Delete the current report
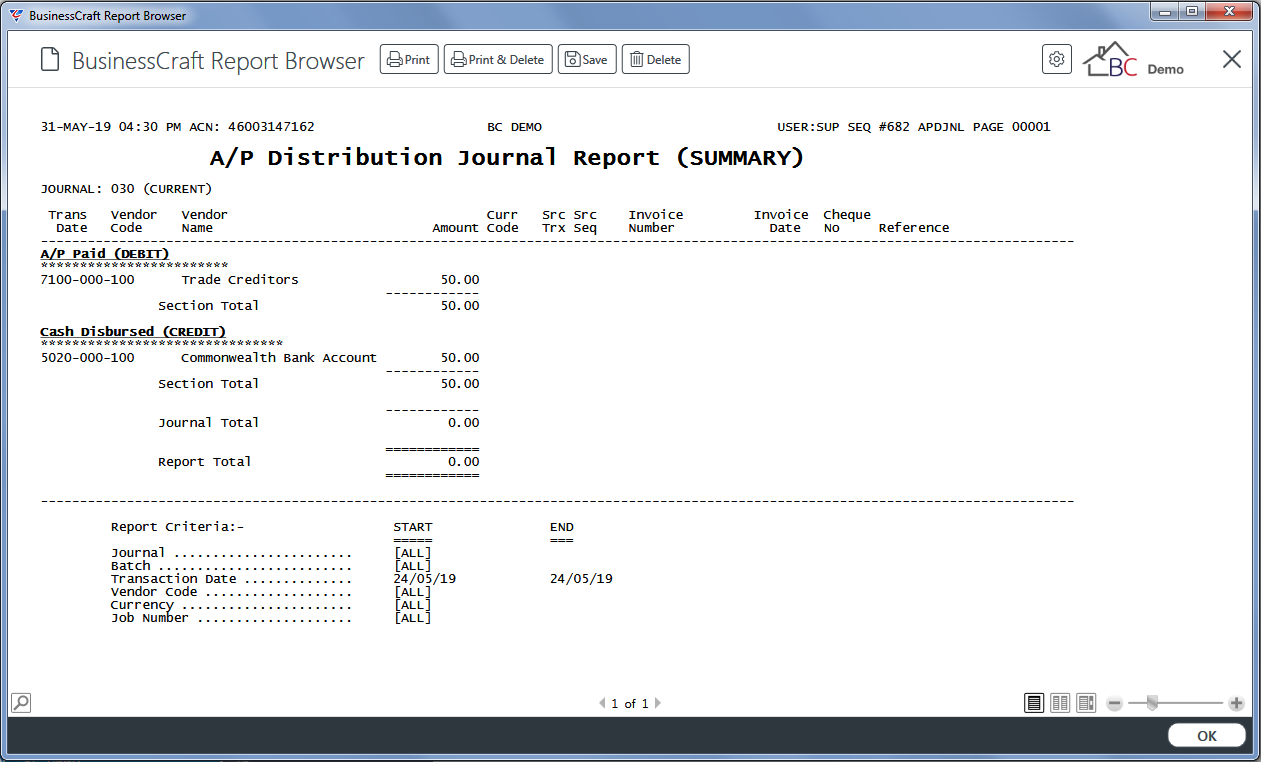The image size is (1261, 762). click(656, 60)
